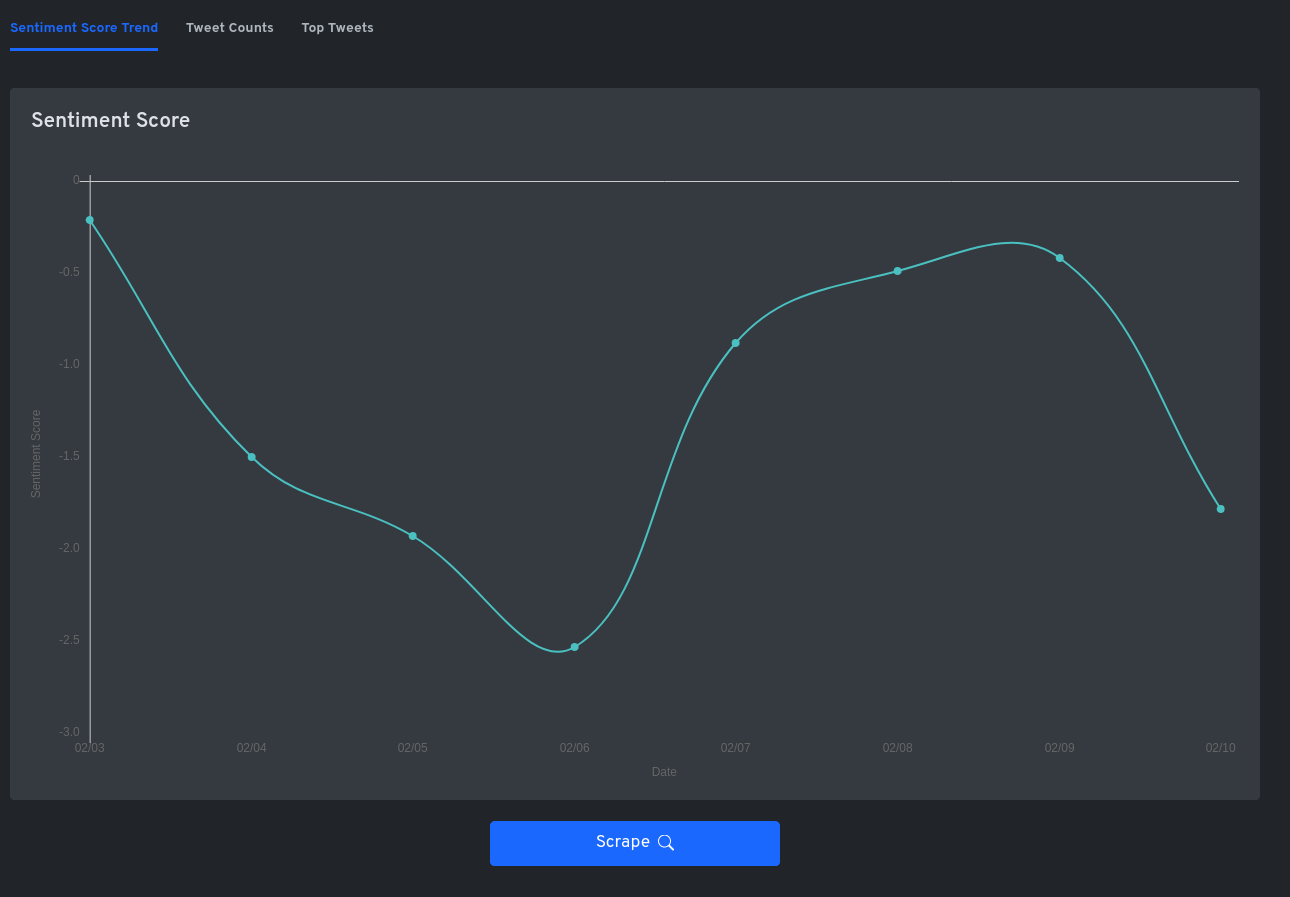Click the 'Date' x-axis title
1290x897 pixels.
[664, 772]
